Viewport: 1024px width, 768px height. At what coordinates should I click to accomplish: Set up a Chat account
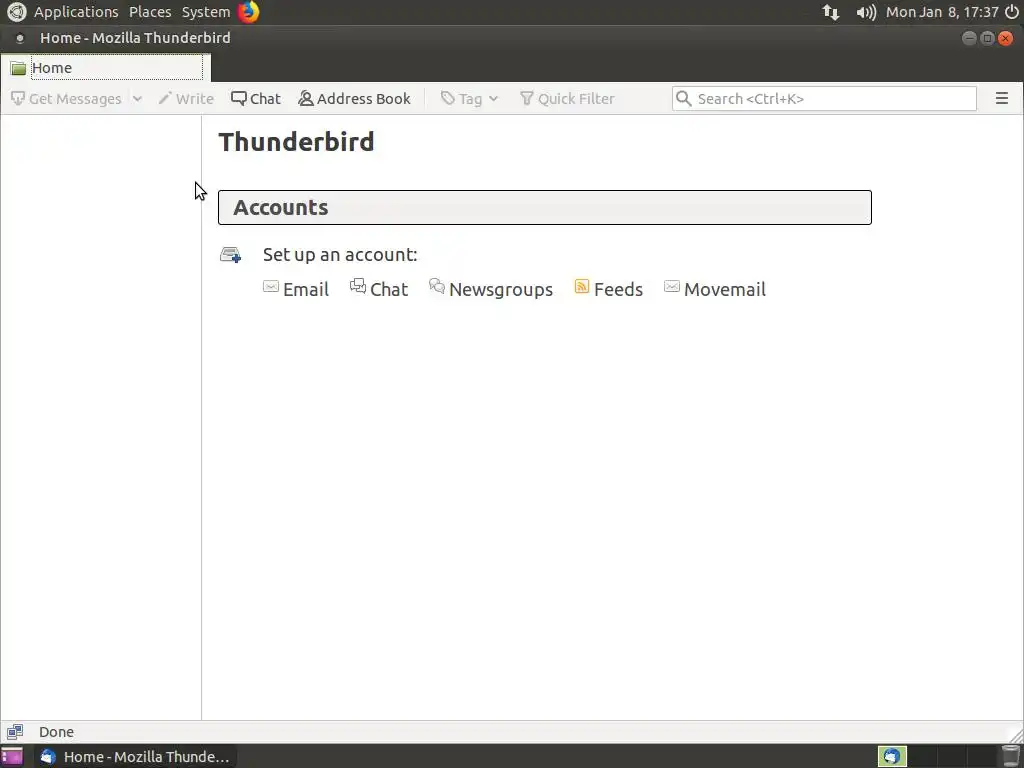point(379,289)
